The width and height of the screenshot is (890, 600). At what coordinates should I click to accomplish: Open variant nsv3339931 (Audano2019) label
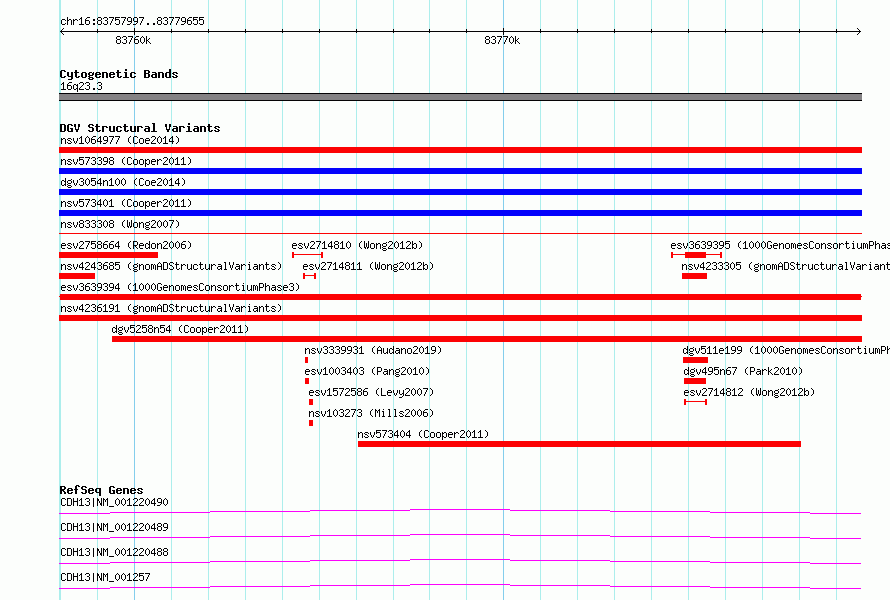[373, 350]
